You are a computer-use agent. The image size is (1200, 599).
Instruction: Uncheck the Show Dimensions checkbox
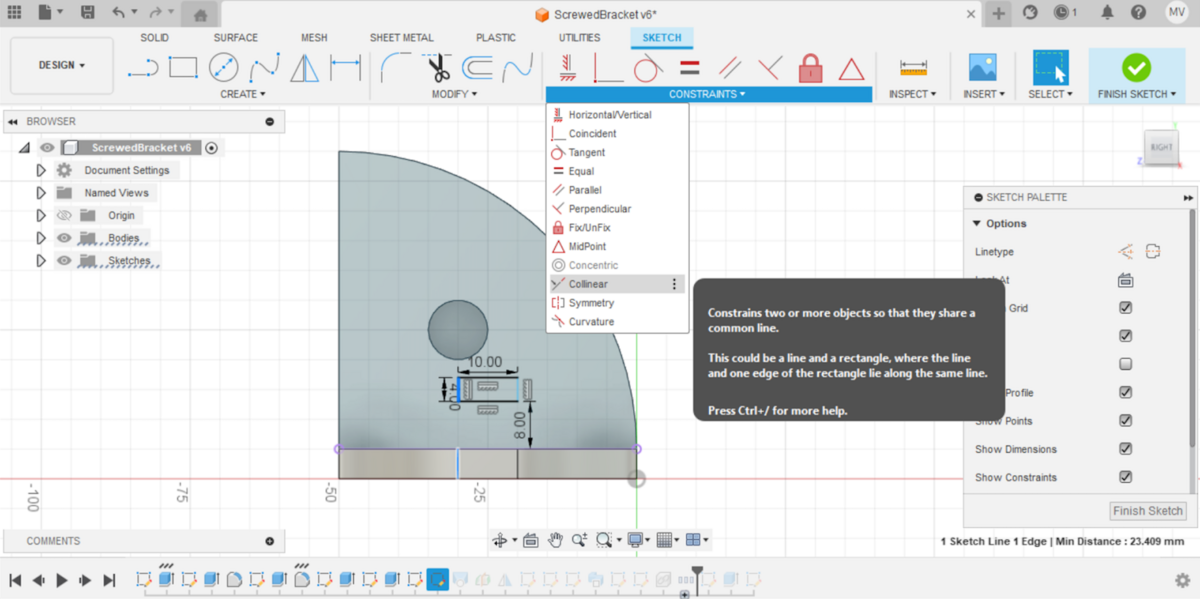[1126, 449]
